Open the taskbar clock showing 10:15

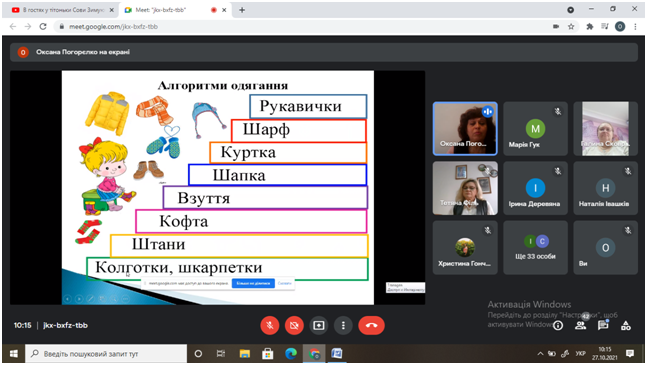[x=604, y=354]
